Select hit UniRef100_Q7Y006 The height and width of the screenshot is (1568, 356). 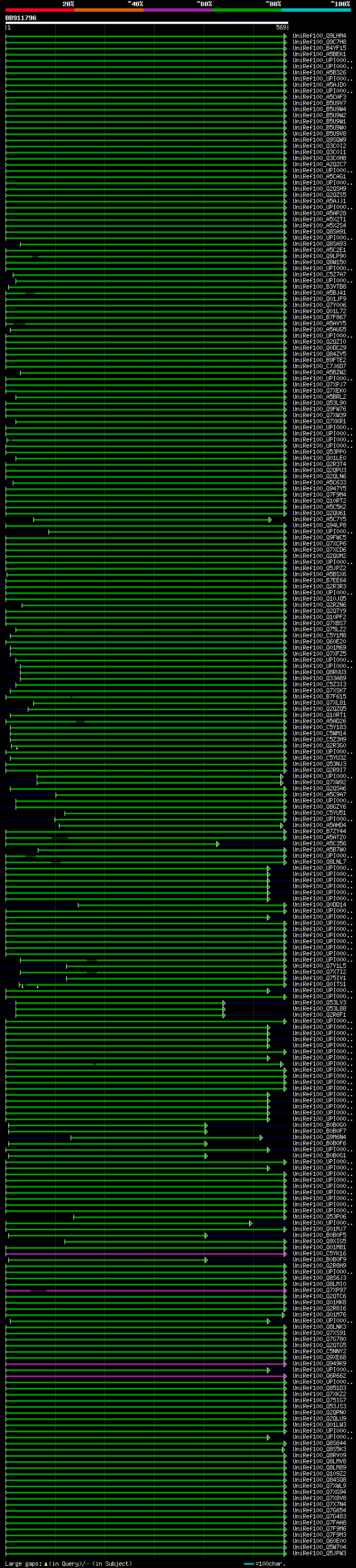click(319, 305)
